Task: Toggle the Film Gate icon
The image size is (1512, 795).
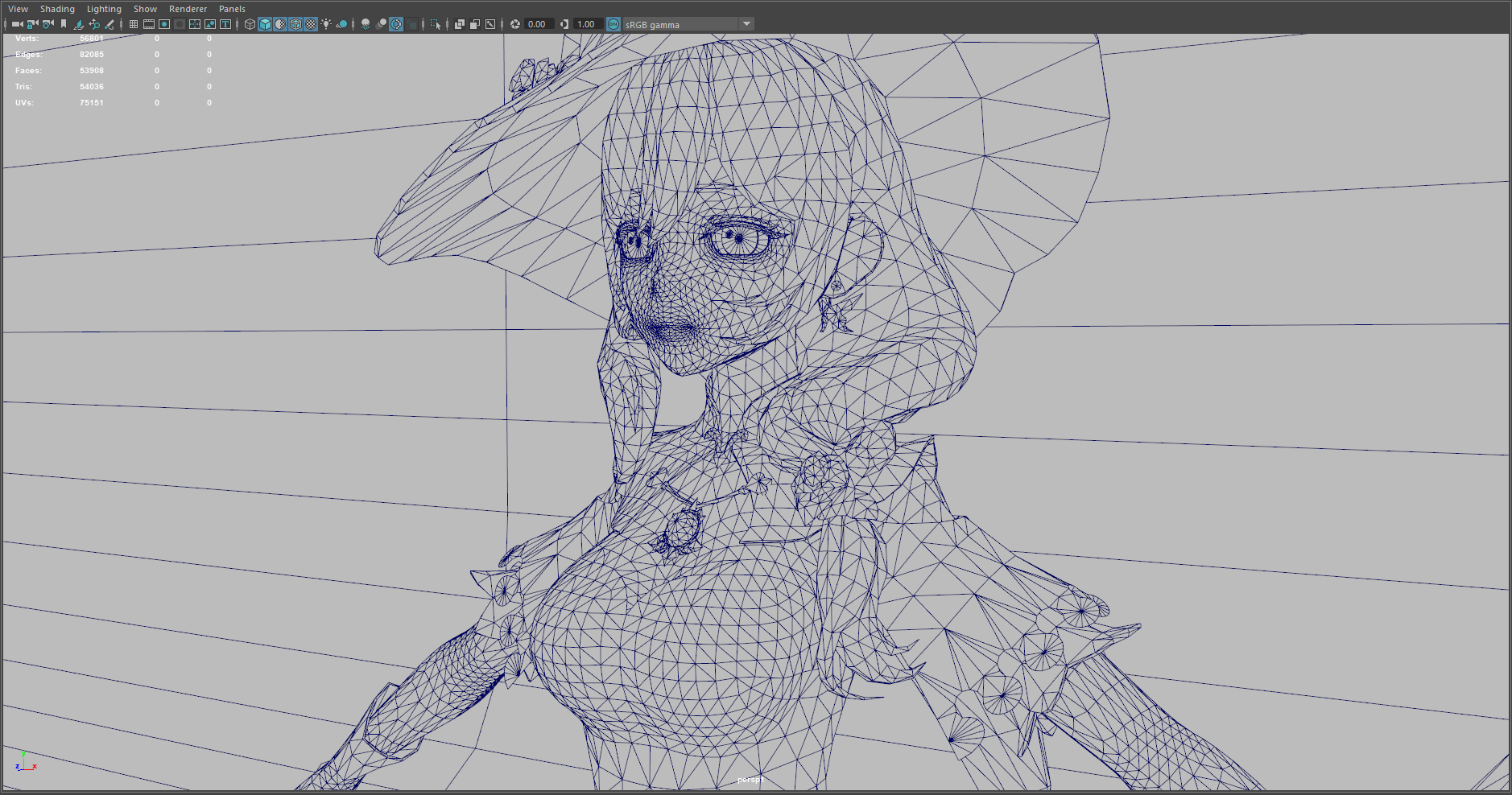Action: pyautogui.click(x=149, y=24)
